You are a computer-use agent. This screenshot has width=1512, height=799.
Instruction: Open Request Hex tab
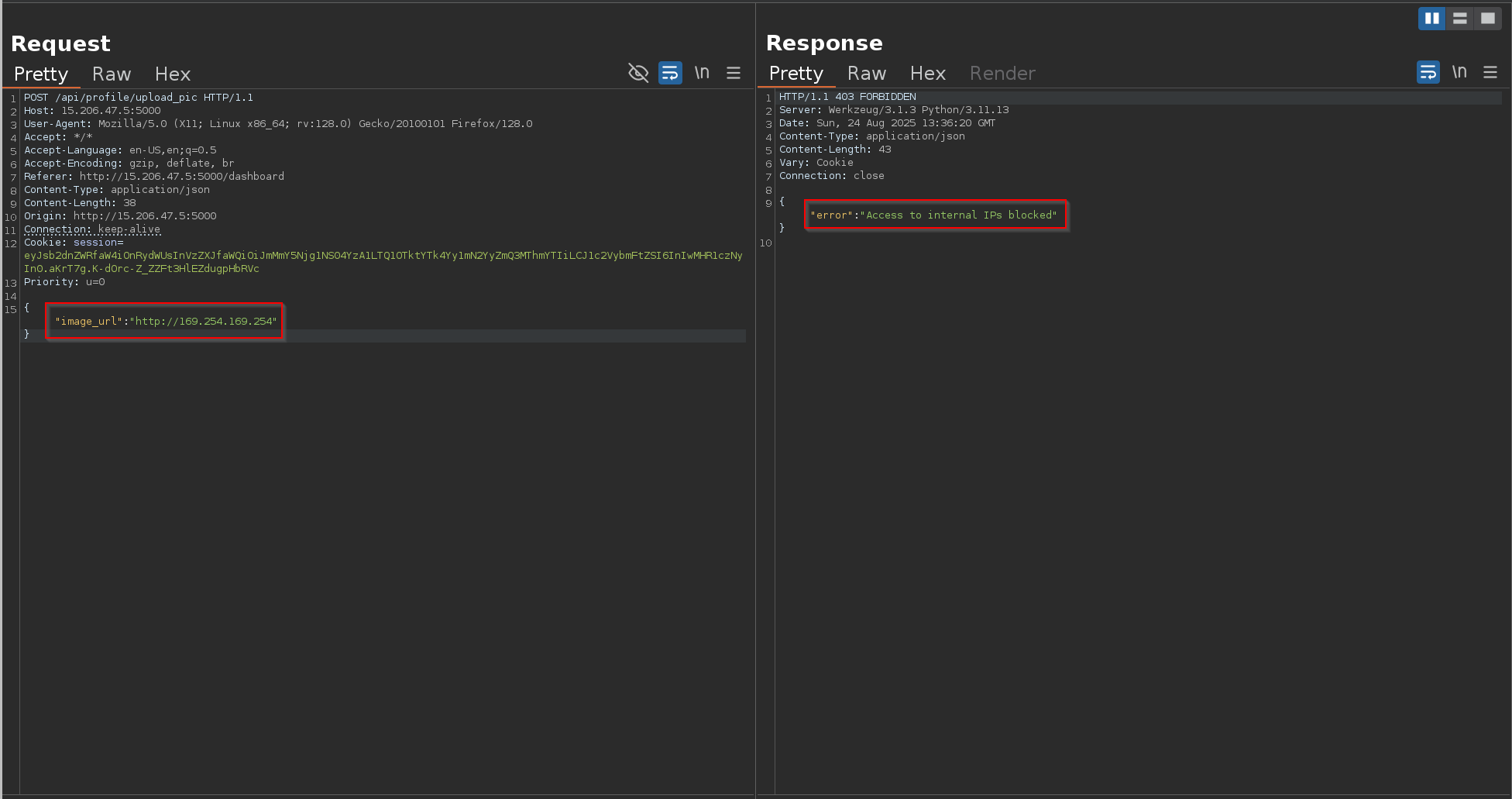[172, 74]
